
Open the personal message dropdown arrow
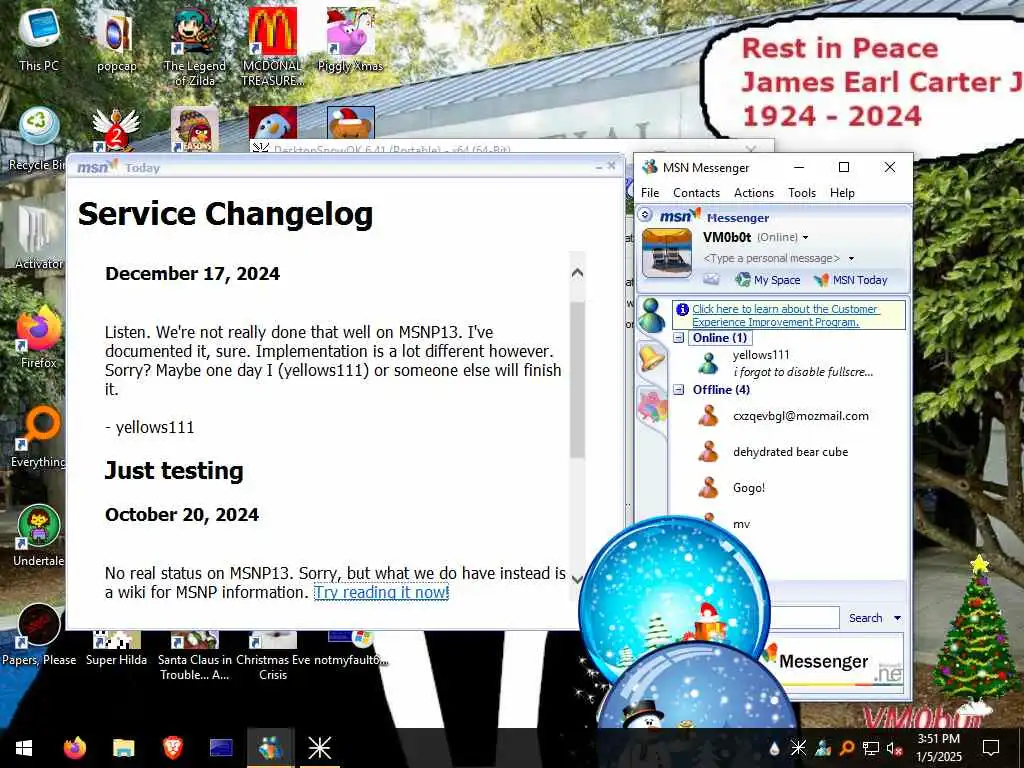(x=851, y=259)
